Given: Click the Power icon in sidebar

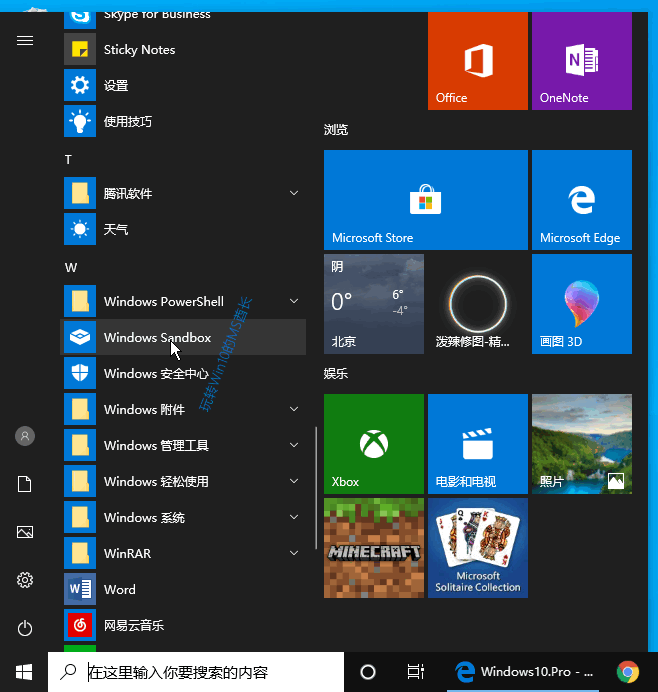Looking at the screenshot, I should coord(25,628).
